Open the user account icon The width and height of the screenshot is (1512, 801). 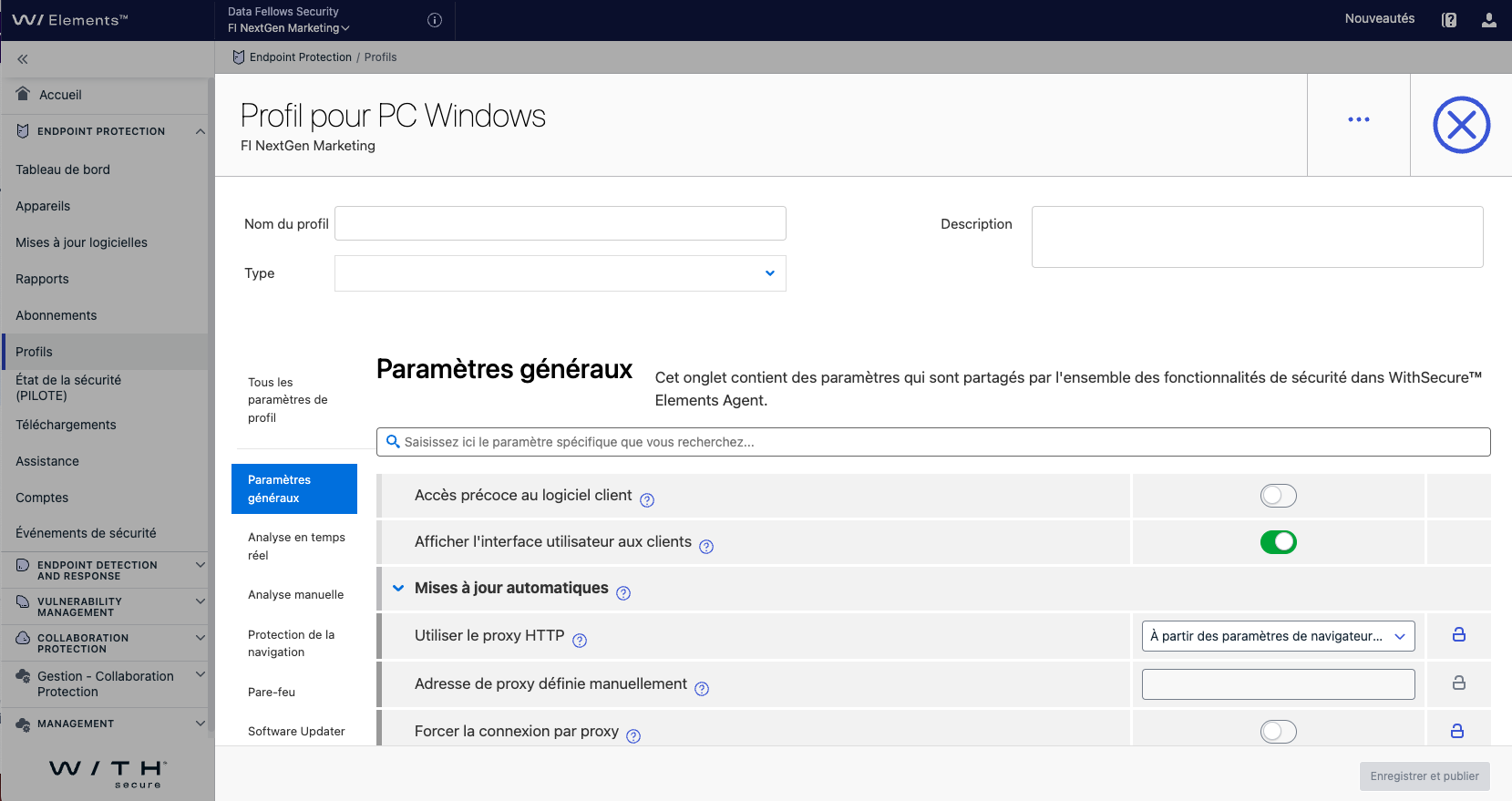(x=1488, y=20)
